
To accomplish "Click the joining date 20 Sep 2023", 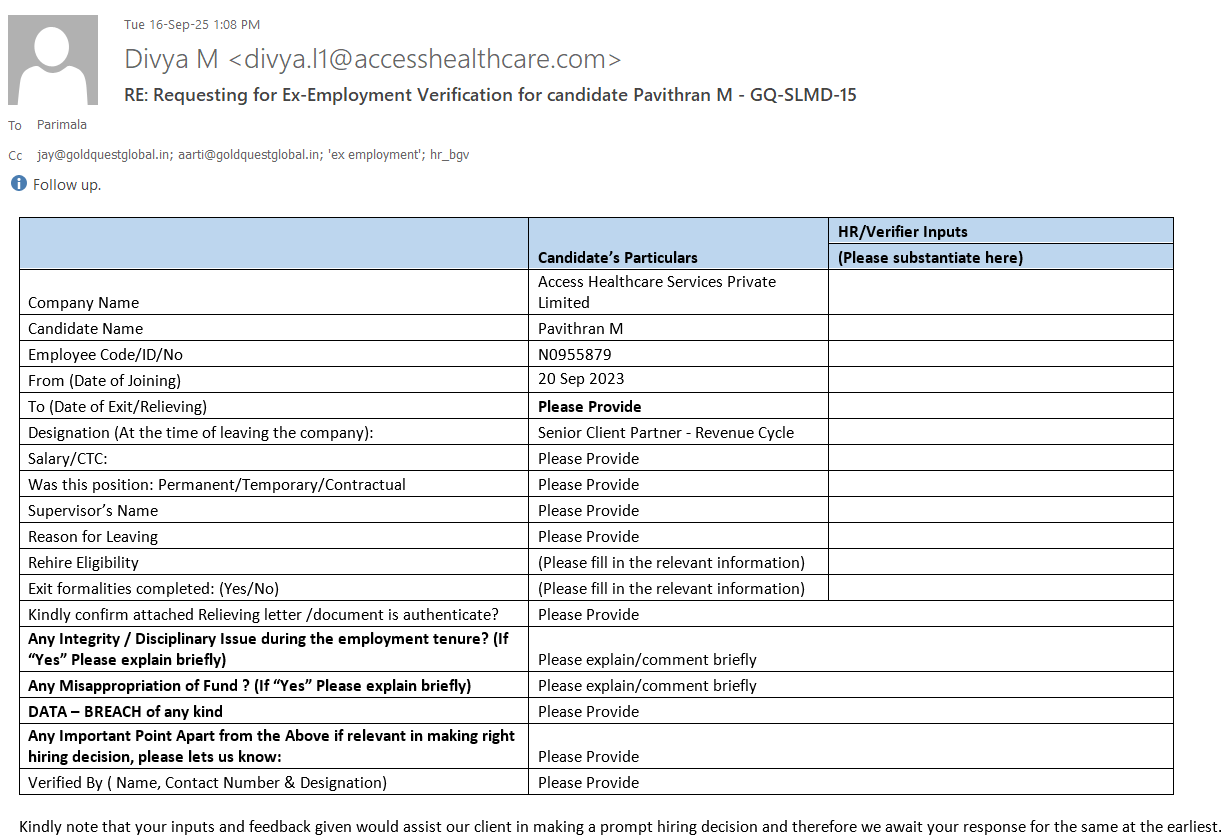I will (581, 378).
